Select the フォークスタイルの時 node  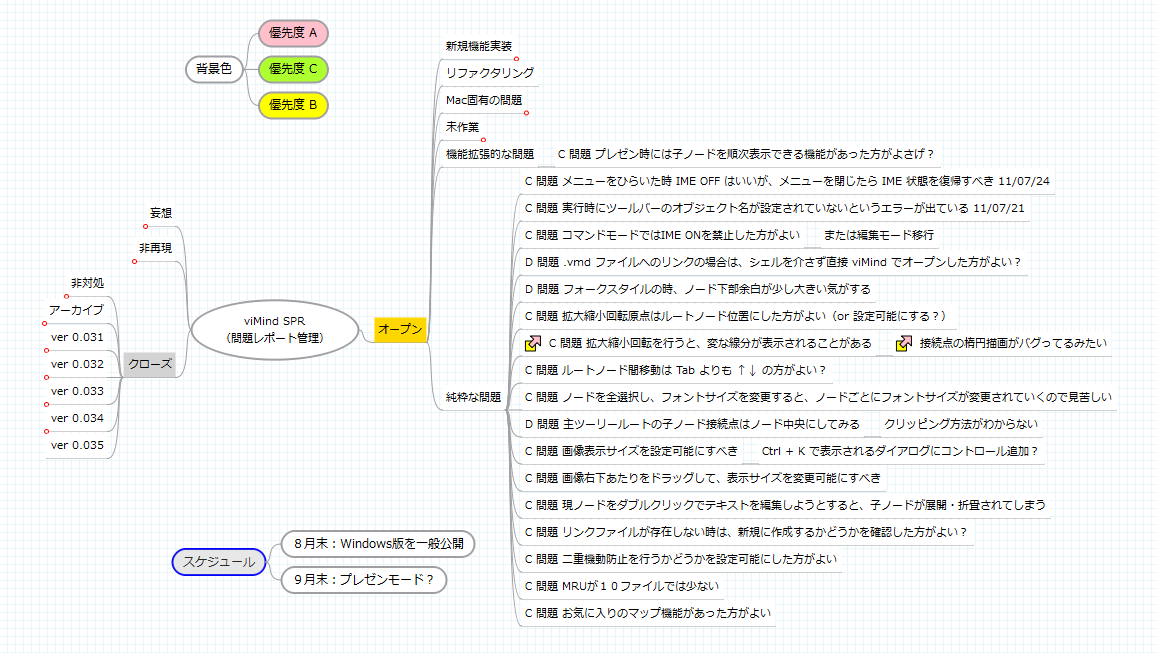697,290
